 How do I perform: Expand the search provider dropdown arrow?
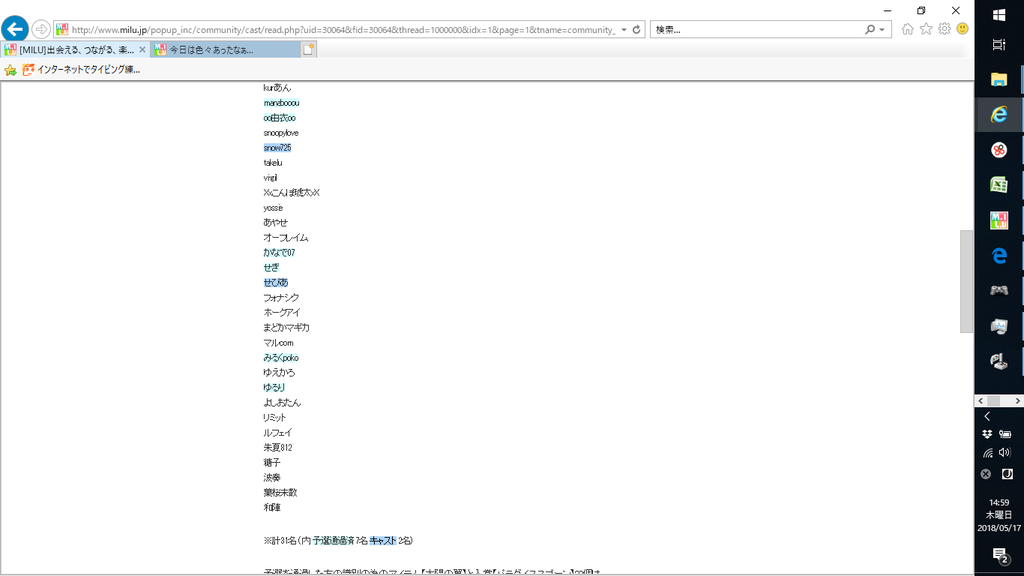pos(882,30)
